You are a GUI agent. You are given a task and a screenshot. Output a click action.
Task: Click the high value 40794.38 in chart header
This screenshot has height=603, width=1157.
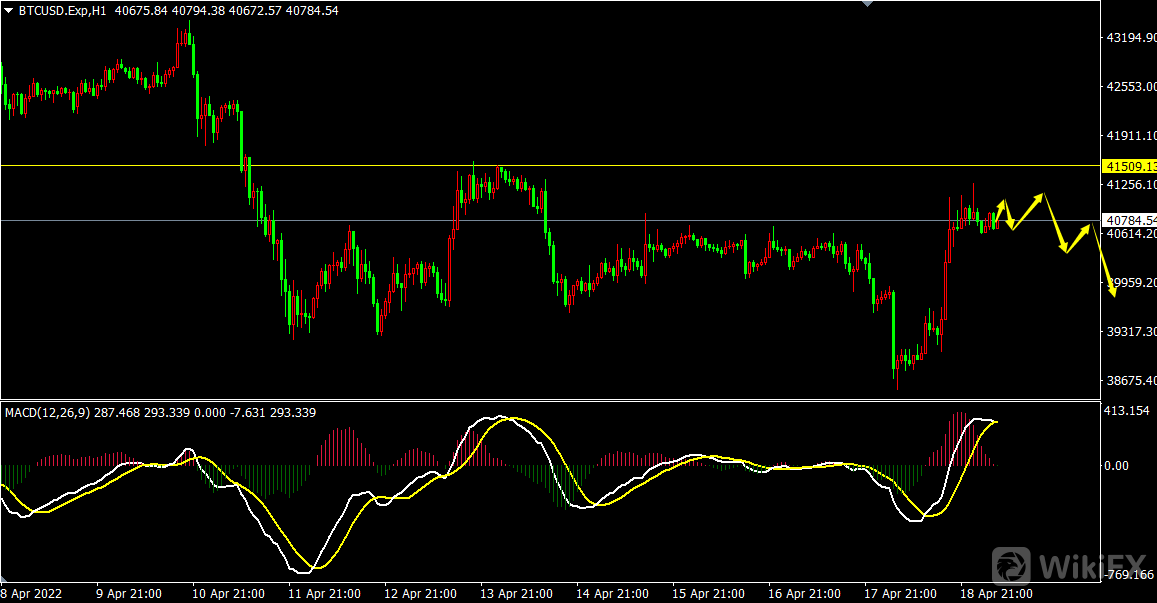198,11
